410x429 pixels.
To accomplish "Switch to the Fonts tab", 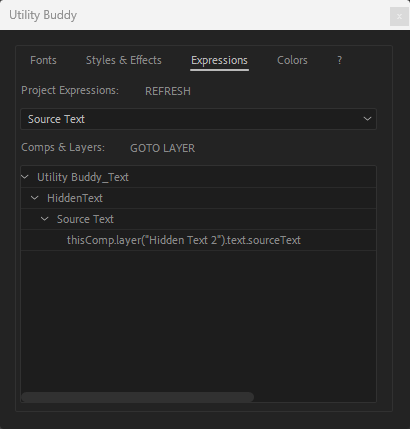I will tap(43, 60).
